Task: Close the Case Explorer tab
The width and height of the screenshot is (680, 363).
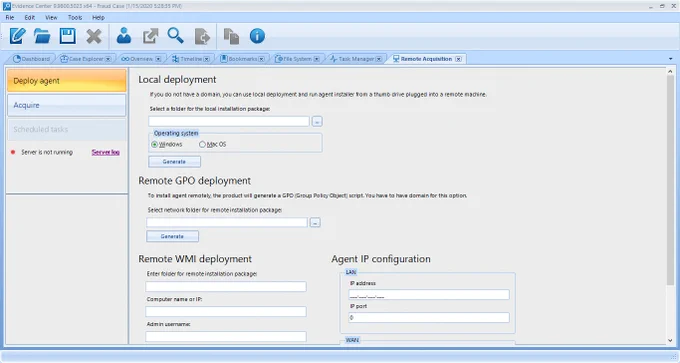Action: click(108, 59)
